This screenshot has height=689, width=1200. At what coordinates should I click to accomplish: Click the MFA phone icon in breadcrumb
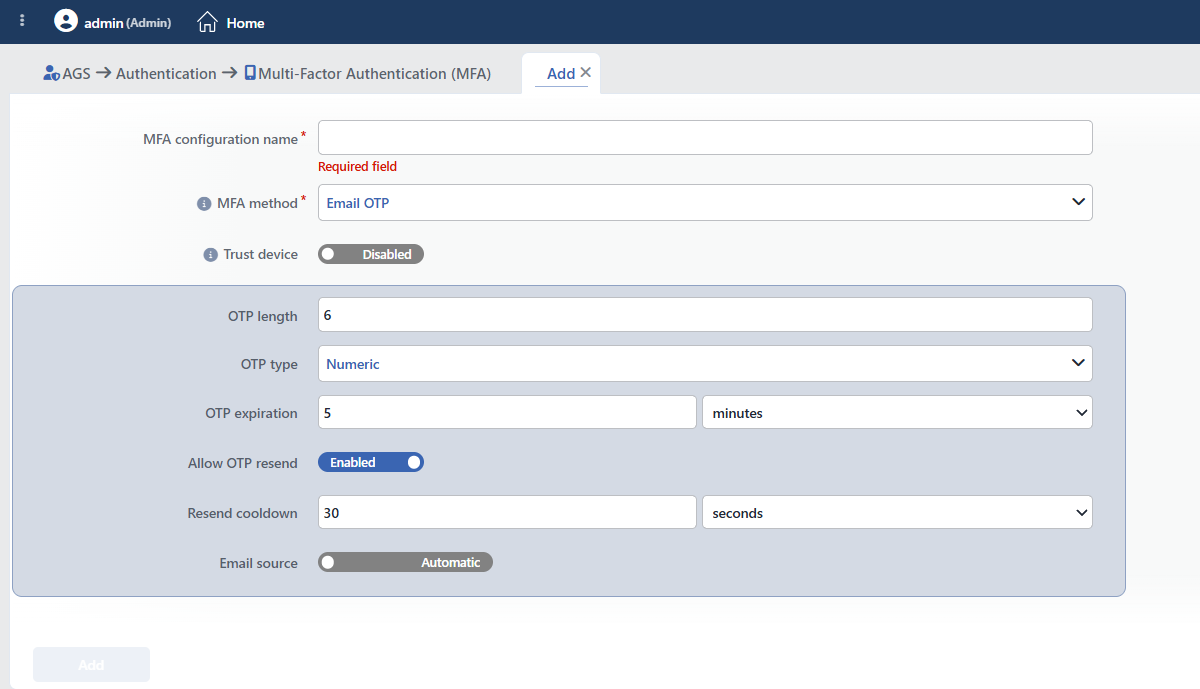point(250,73)
